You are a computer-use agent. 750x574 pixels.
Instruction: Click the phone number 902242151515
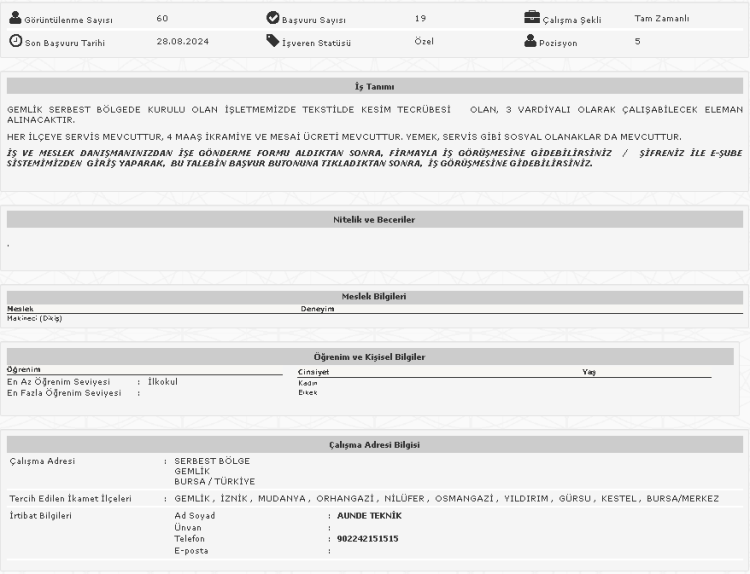tap(368, 538)
